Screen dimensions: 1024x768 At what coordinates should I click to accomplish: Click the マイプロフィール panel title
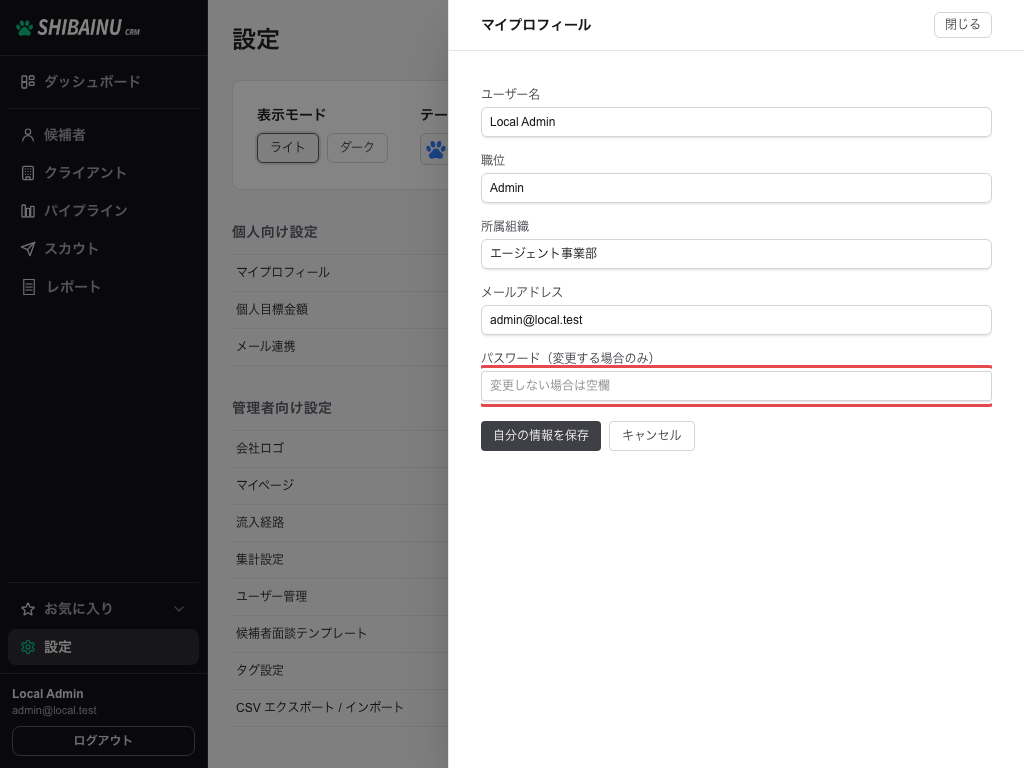tap(536, 25)
